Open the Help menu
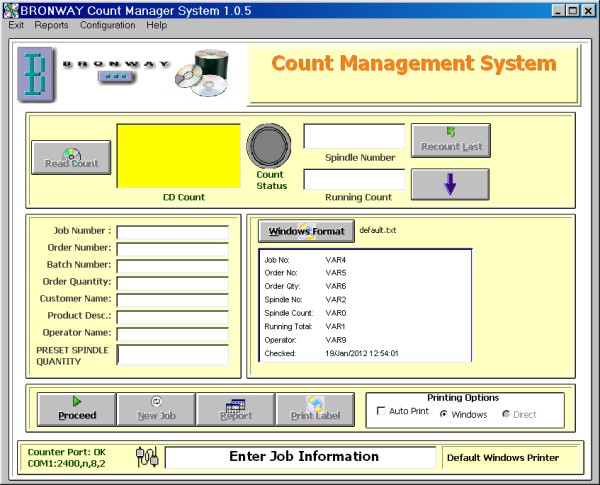The image size is (600, 485). pyautogui.click(x=157, y=25)
